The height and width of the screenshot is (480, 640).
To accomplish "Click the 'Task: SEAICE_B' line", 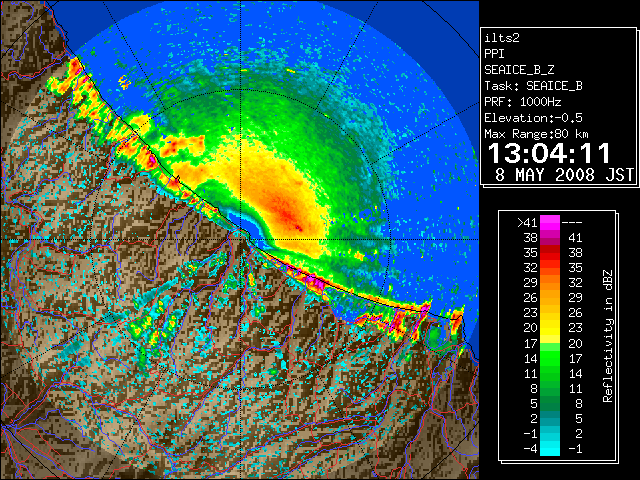I will point(533,86).
